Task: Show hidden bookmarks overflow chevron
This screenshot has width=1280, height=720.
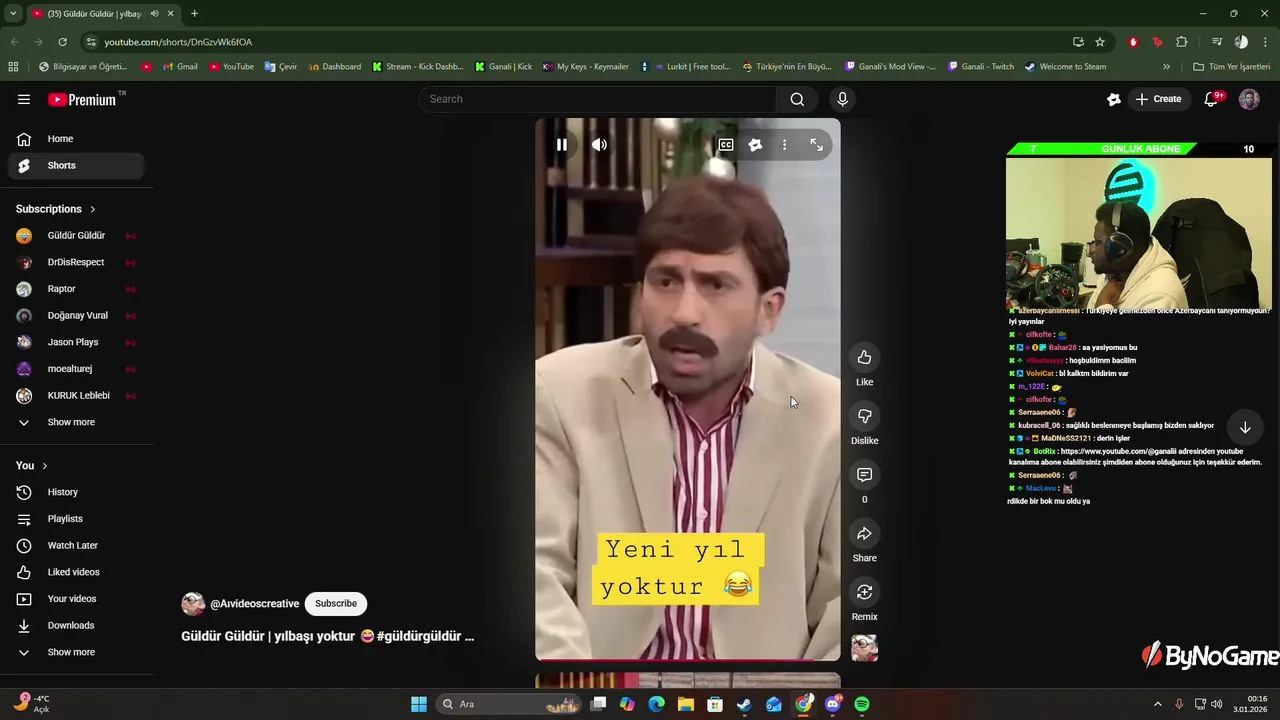Action: click(1166, 67)
